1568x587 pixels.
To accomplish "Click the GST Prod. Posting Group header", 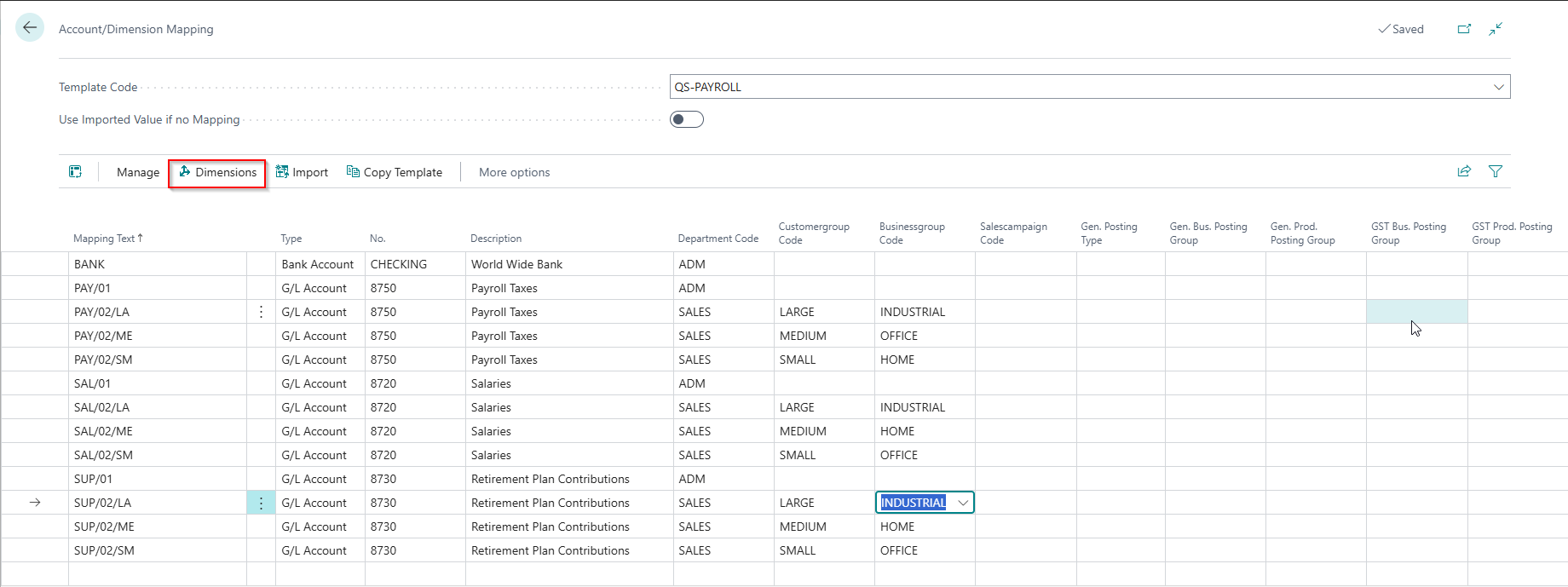I will (x=1512, y=233).
